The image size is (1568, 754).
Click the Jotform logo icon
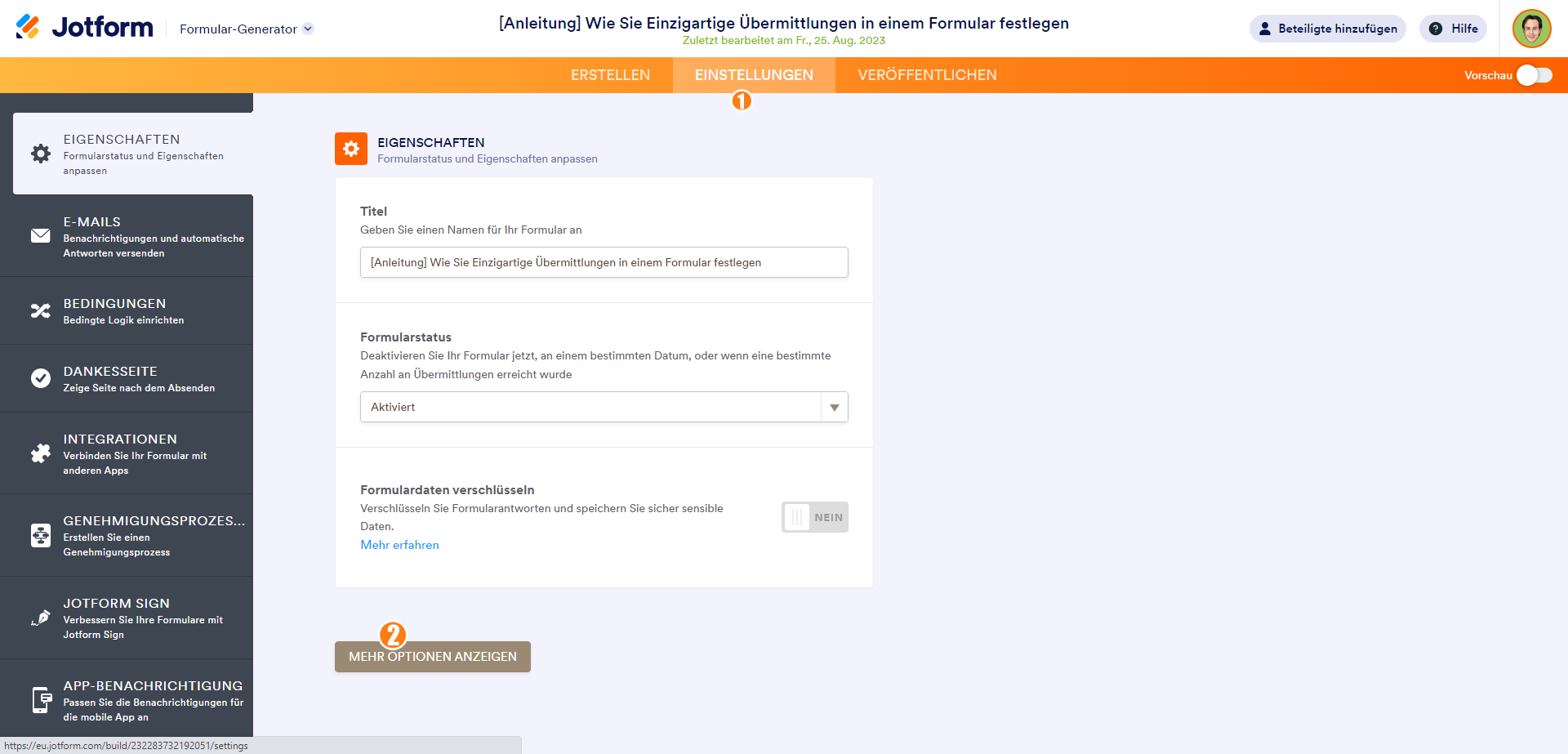[x=28, y=27]
